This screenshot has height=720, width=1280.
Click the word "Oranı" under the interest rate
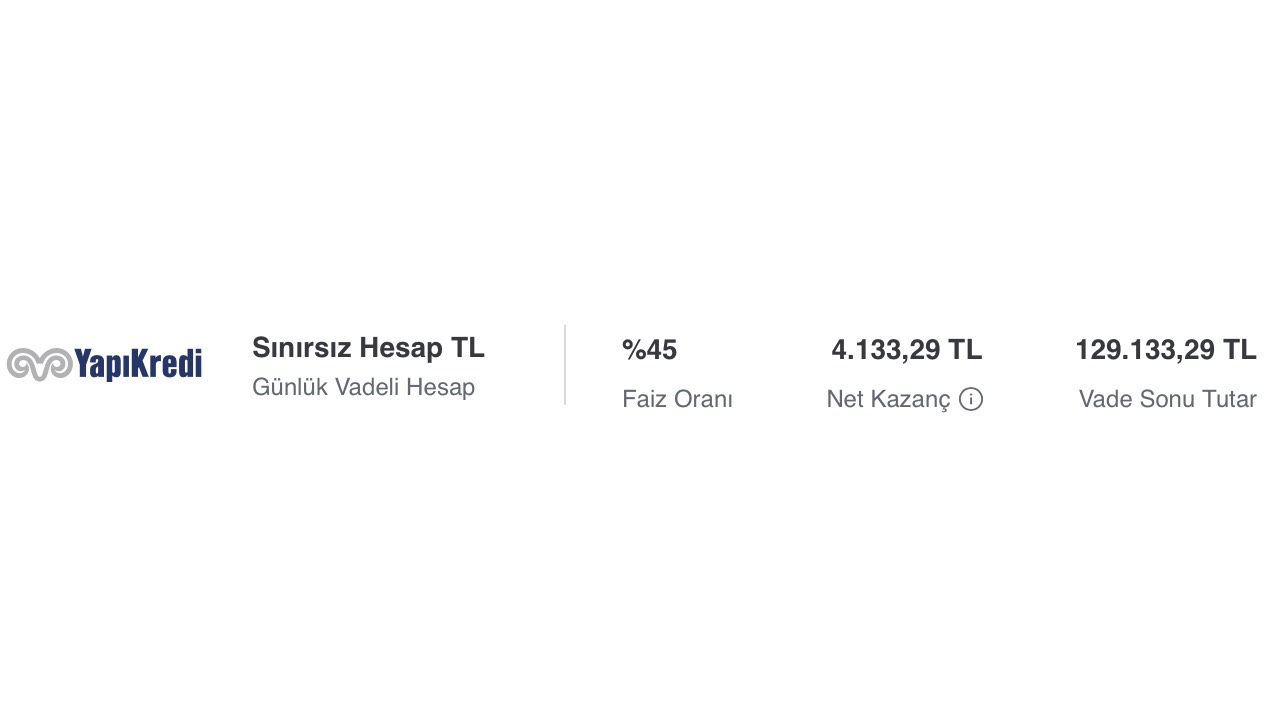704,400
